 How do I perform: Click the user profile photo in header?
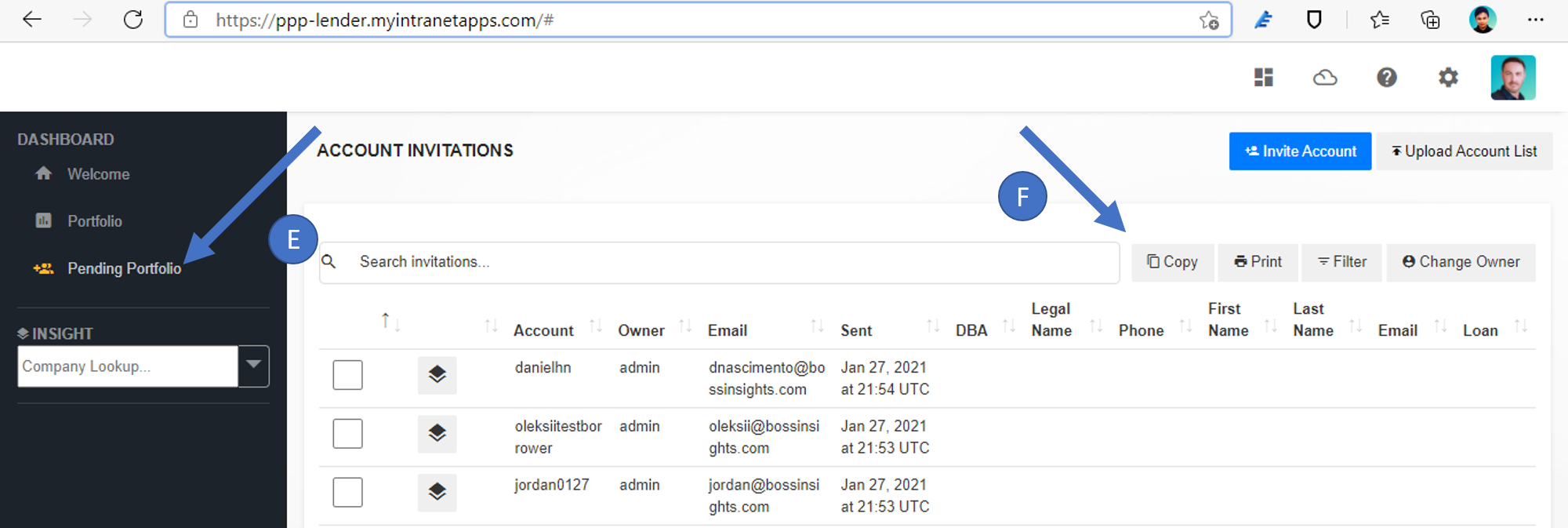tap(1512, 77)
